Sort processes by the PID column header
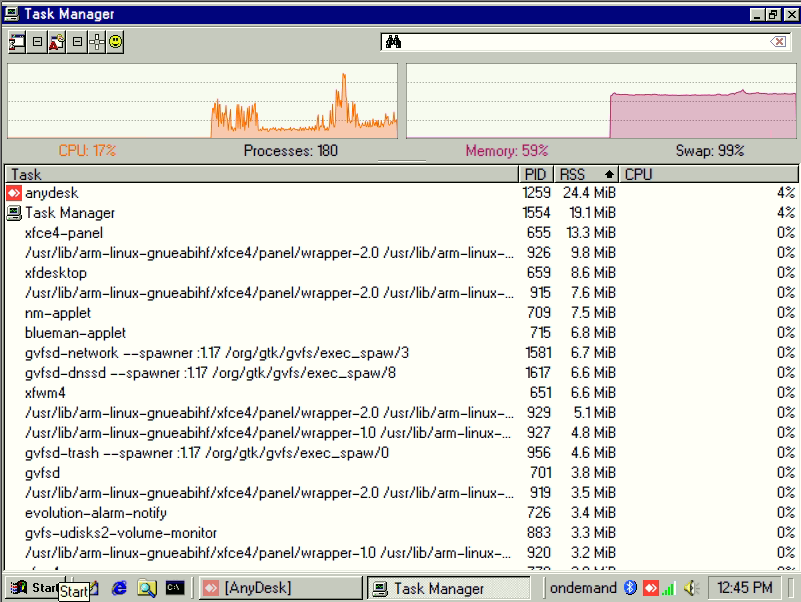801x602 pixels. 536,174
